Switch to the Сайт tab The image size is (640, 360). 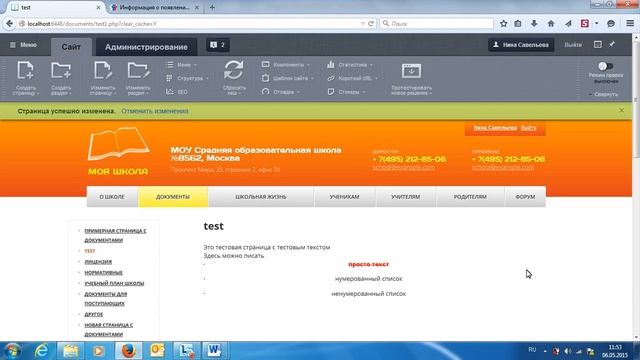[71, 47]
